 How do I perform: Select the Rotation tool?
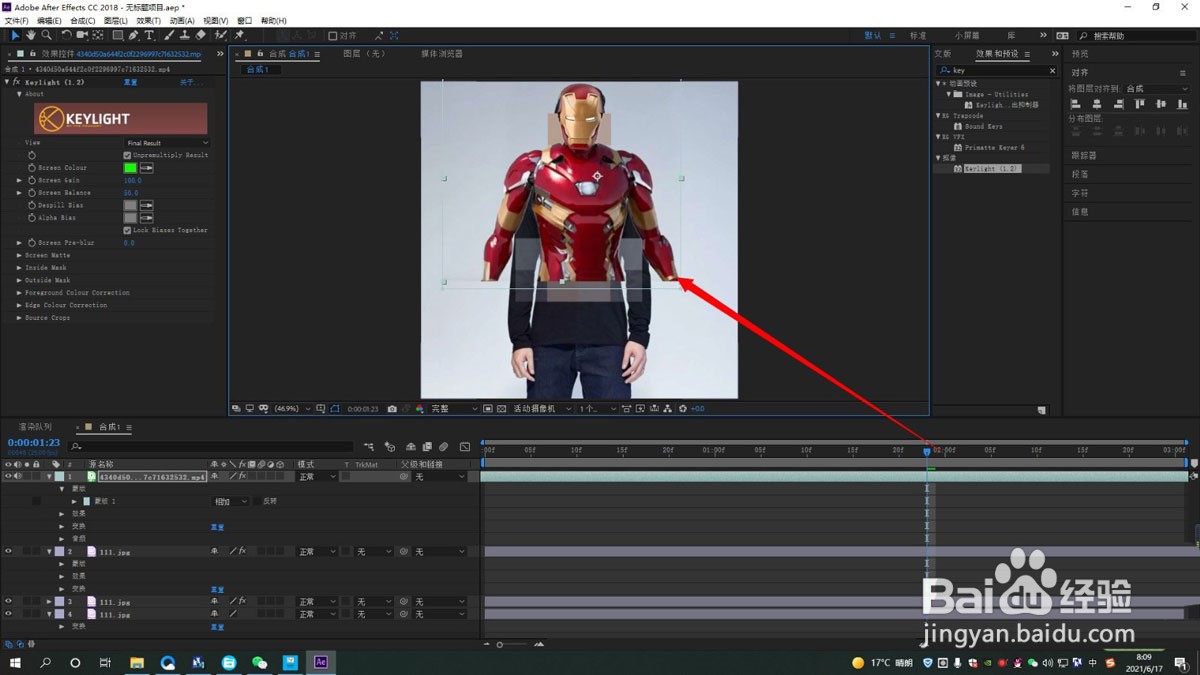(66, 35)
